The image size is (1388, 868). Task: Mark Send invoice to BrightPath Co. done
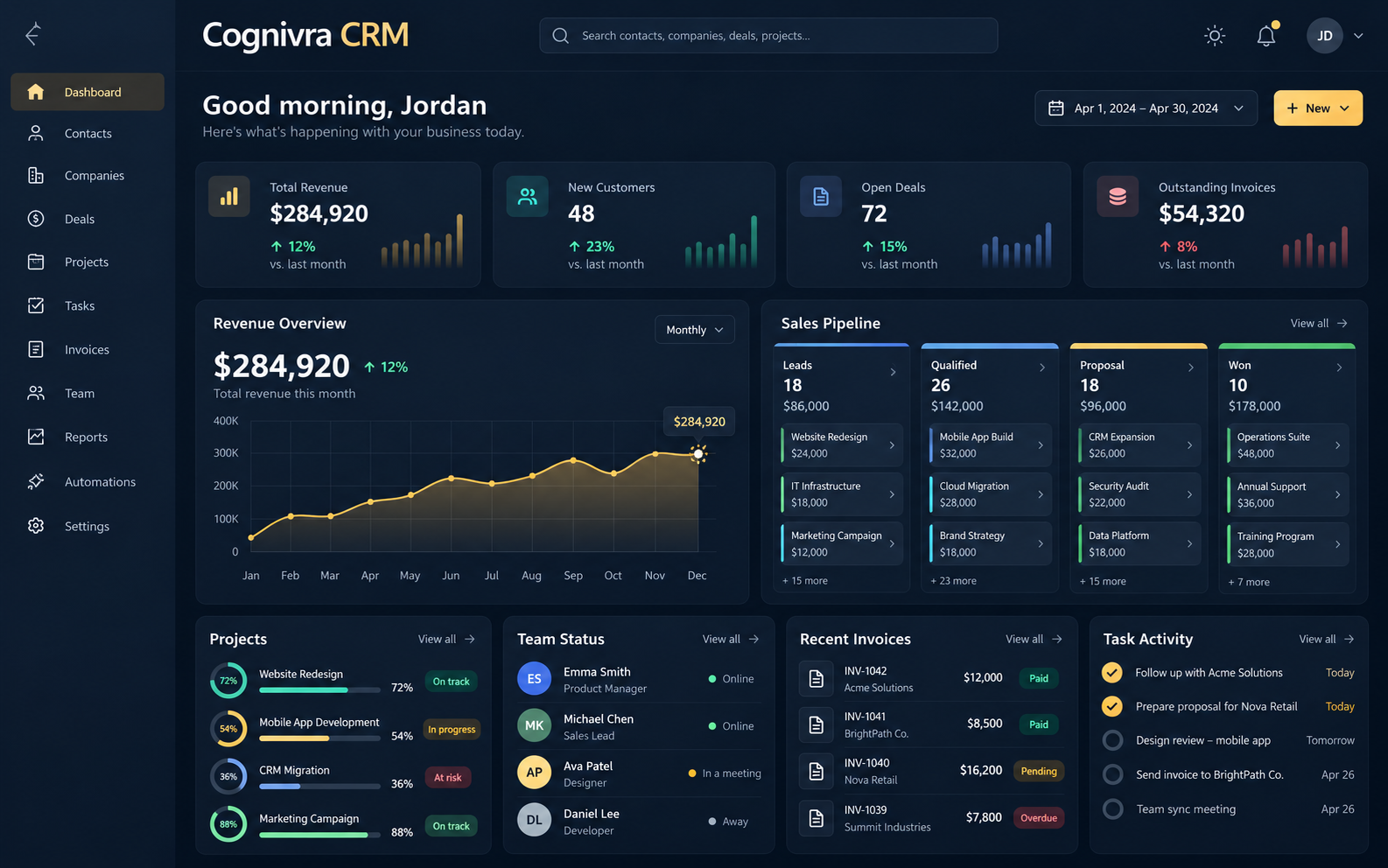coord(1112,774)
